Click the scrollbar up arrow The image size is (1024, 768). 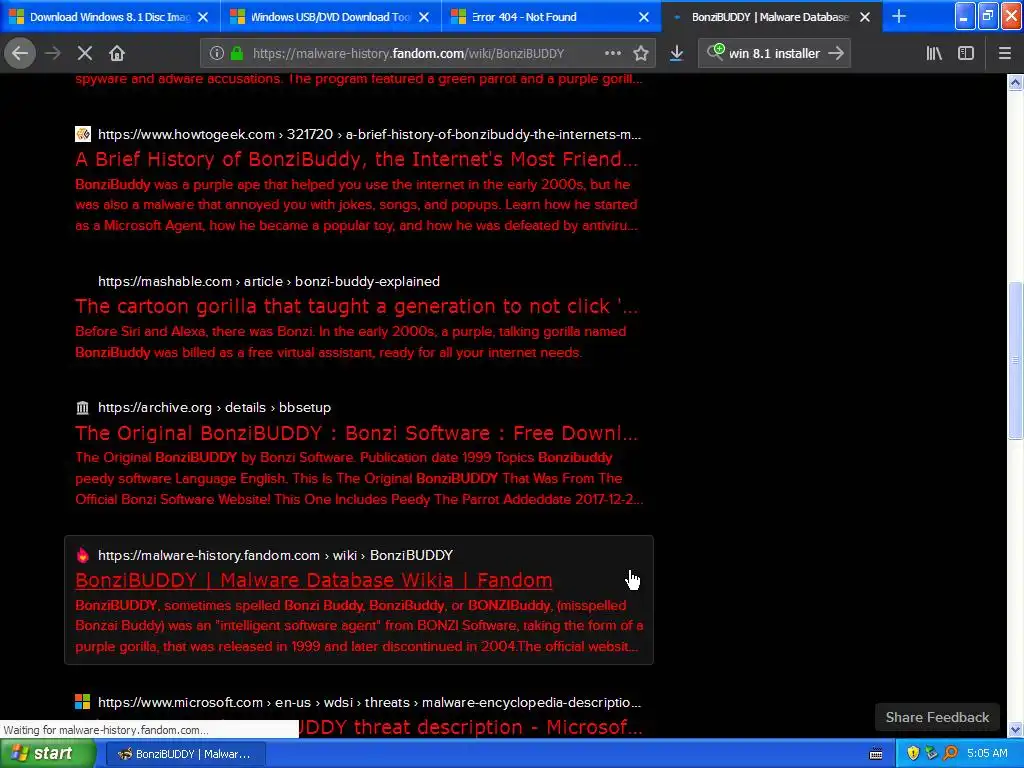1015,82
